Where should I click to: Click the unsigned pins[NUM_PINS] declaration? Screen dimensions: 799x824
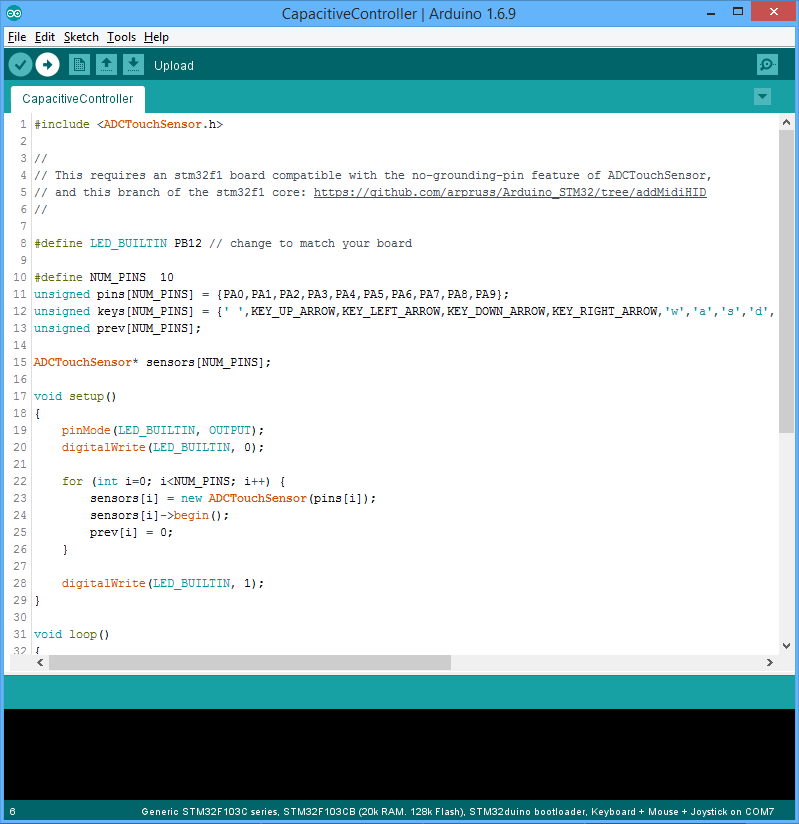click(x=271, y=294)
